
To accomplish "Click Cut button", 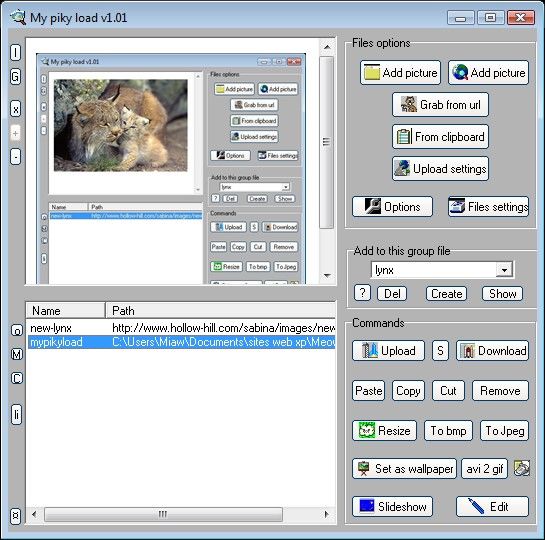I will click(448, 391).
